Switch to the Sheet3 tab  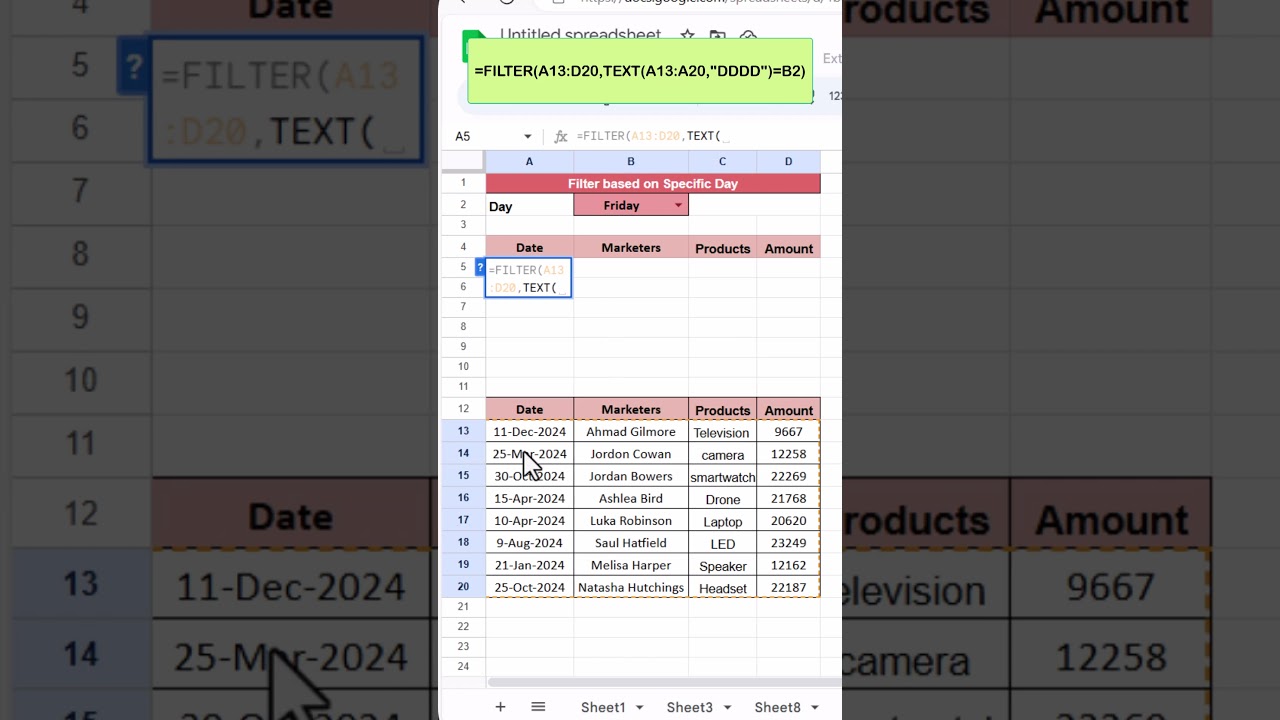coord(690,707)
